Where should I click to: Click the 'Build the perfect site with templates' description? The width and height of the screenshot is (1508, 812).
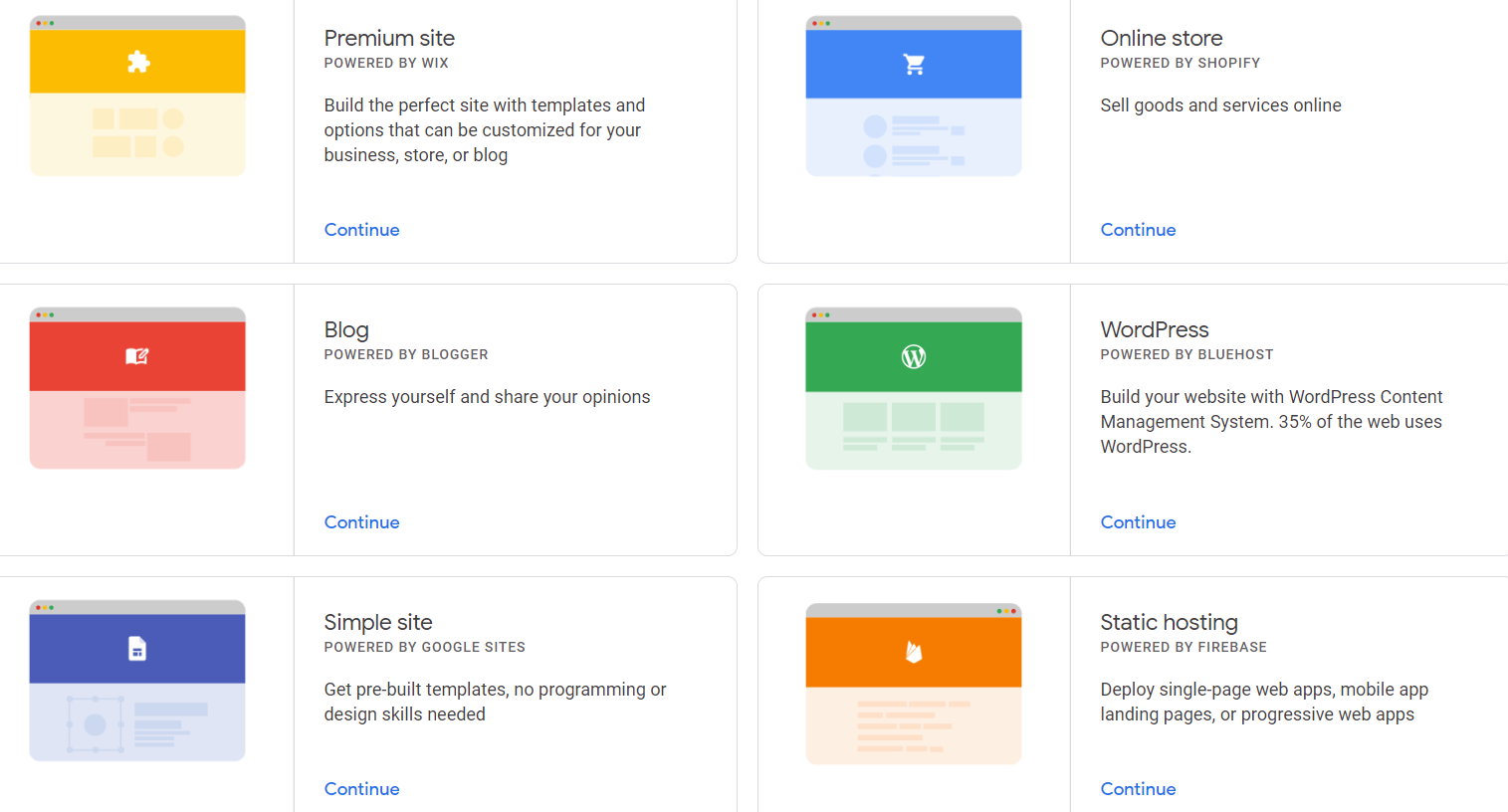485,130
